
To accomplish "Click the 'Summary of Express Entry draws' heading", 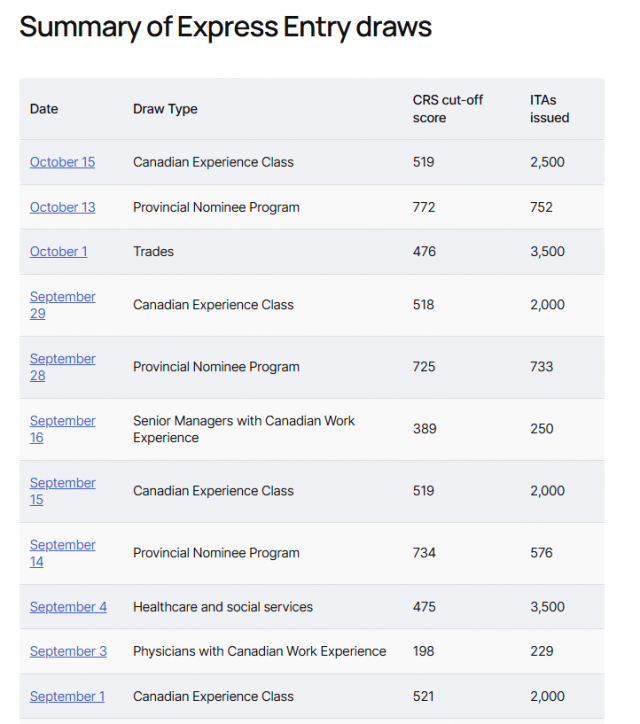I will click(226, 27).
